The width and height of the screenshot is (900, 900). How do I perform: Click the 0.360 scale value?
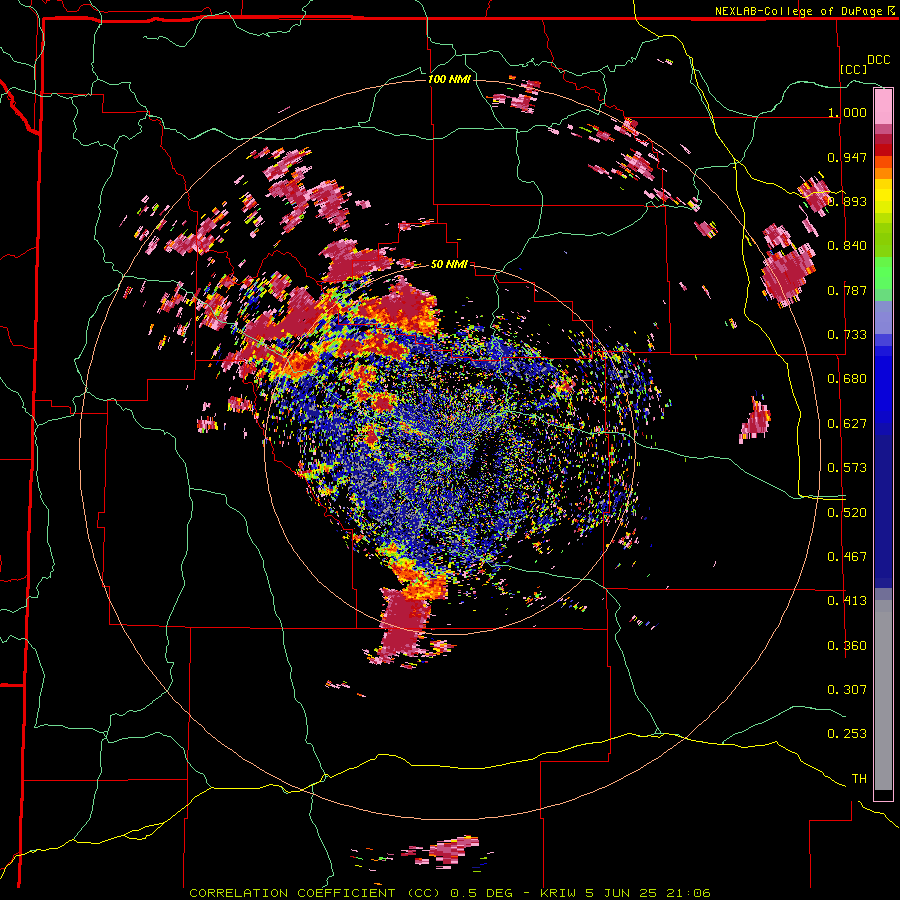(x=847, y=646)
